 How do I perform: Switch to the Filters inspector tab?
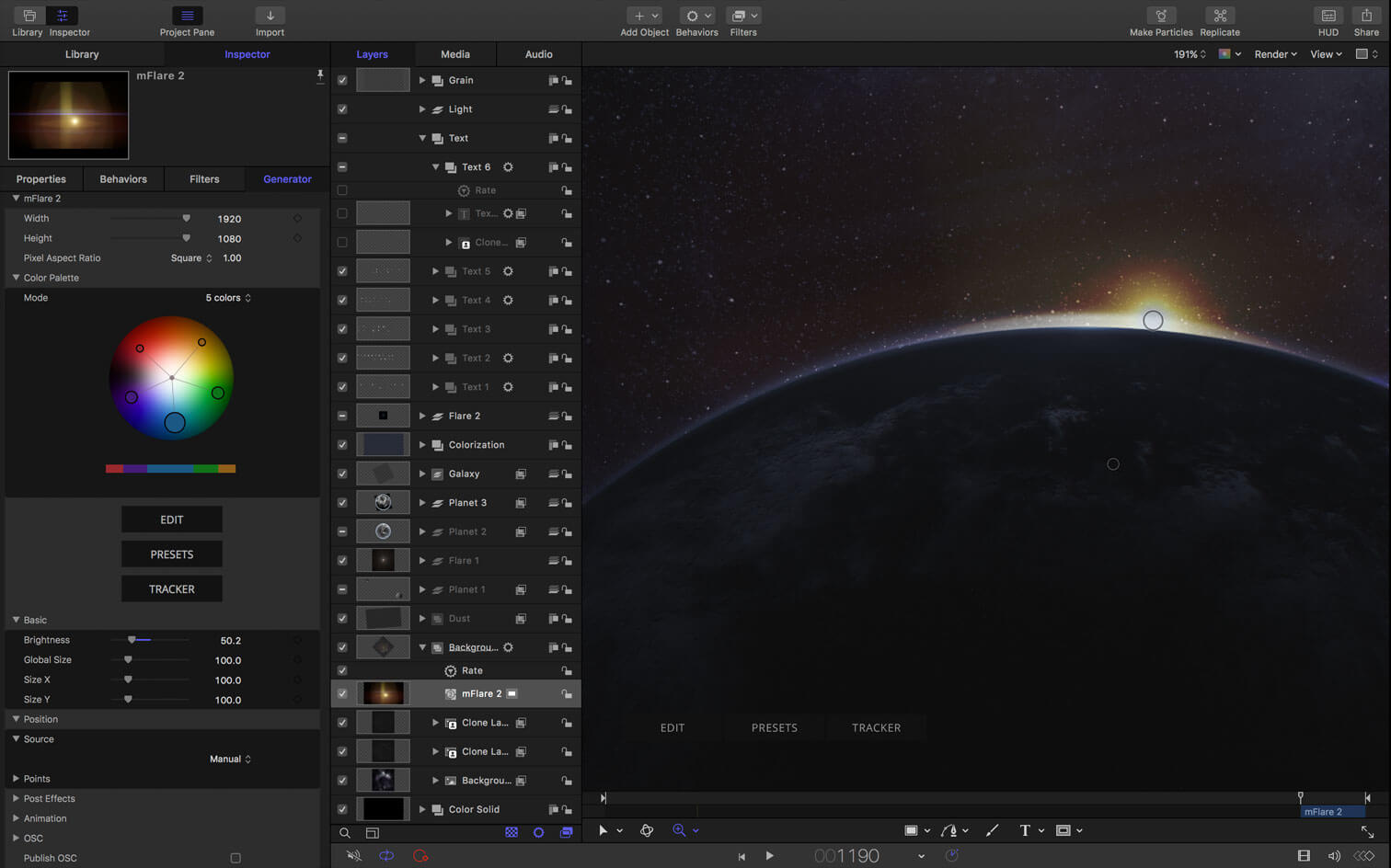tap(204, 179)
